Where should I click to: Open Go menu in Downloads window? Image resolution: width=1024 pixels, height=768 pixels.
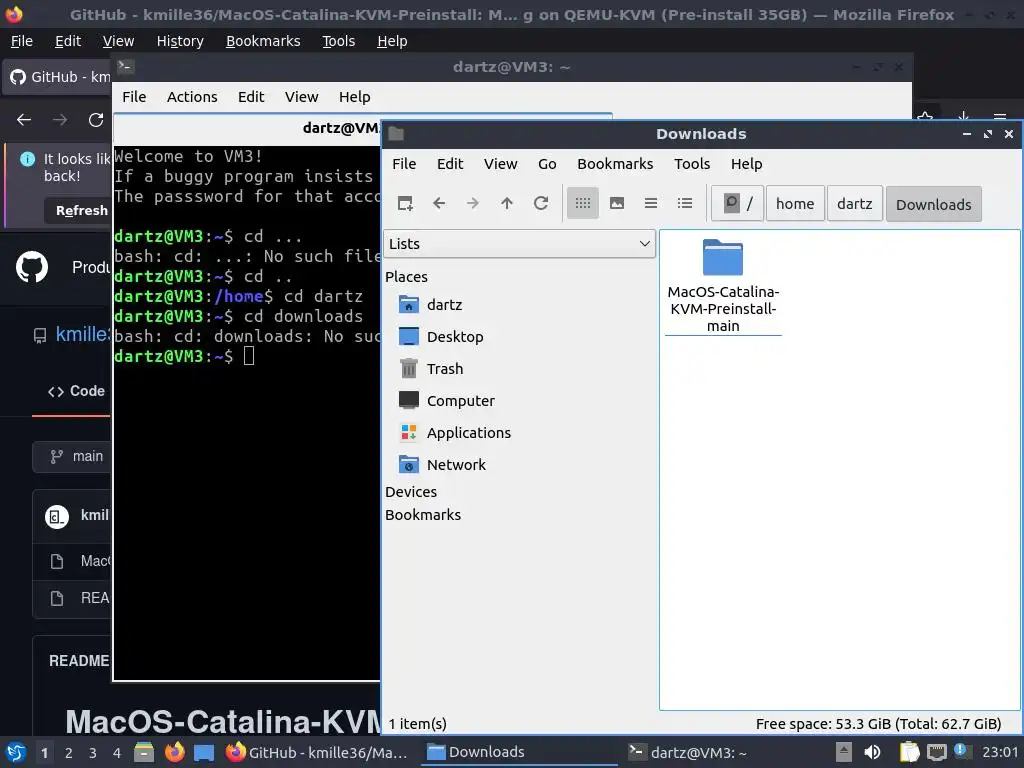click(x=547, y=164)
